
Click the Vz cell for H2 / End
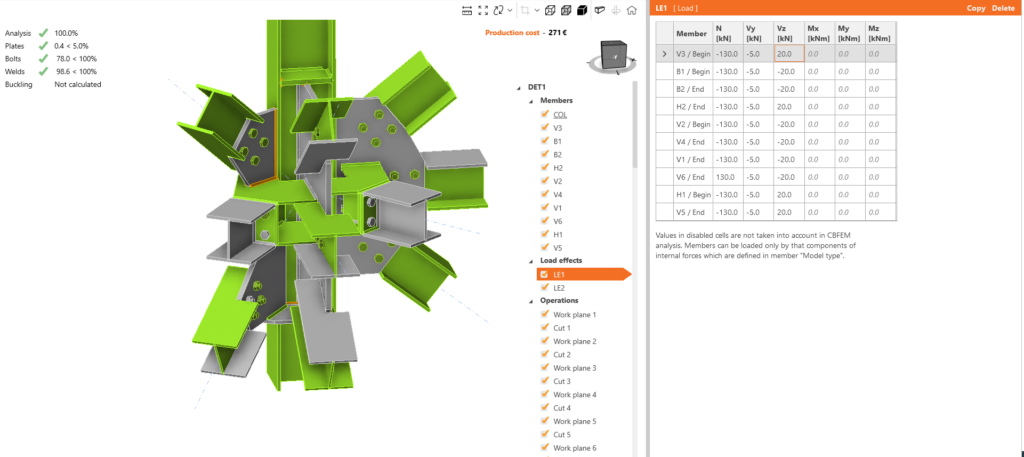point(790,106)
